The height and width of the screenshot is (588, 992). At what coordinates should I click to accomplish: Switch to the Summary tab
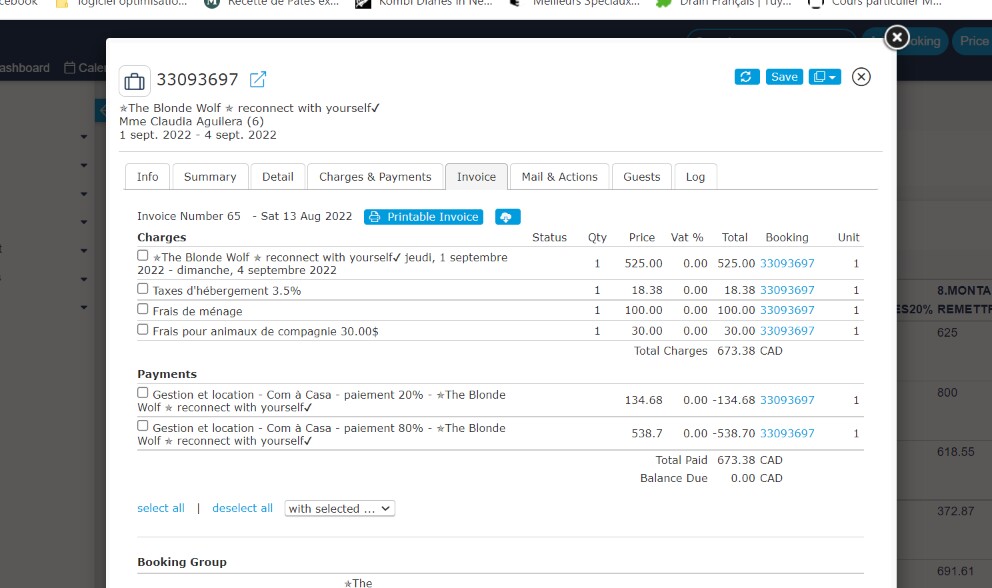pos(210,177)
